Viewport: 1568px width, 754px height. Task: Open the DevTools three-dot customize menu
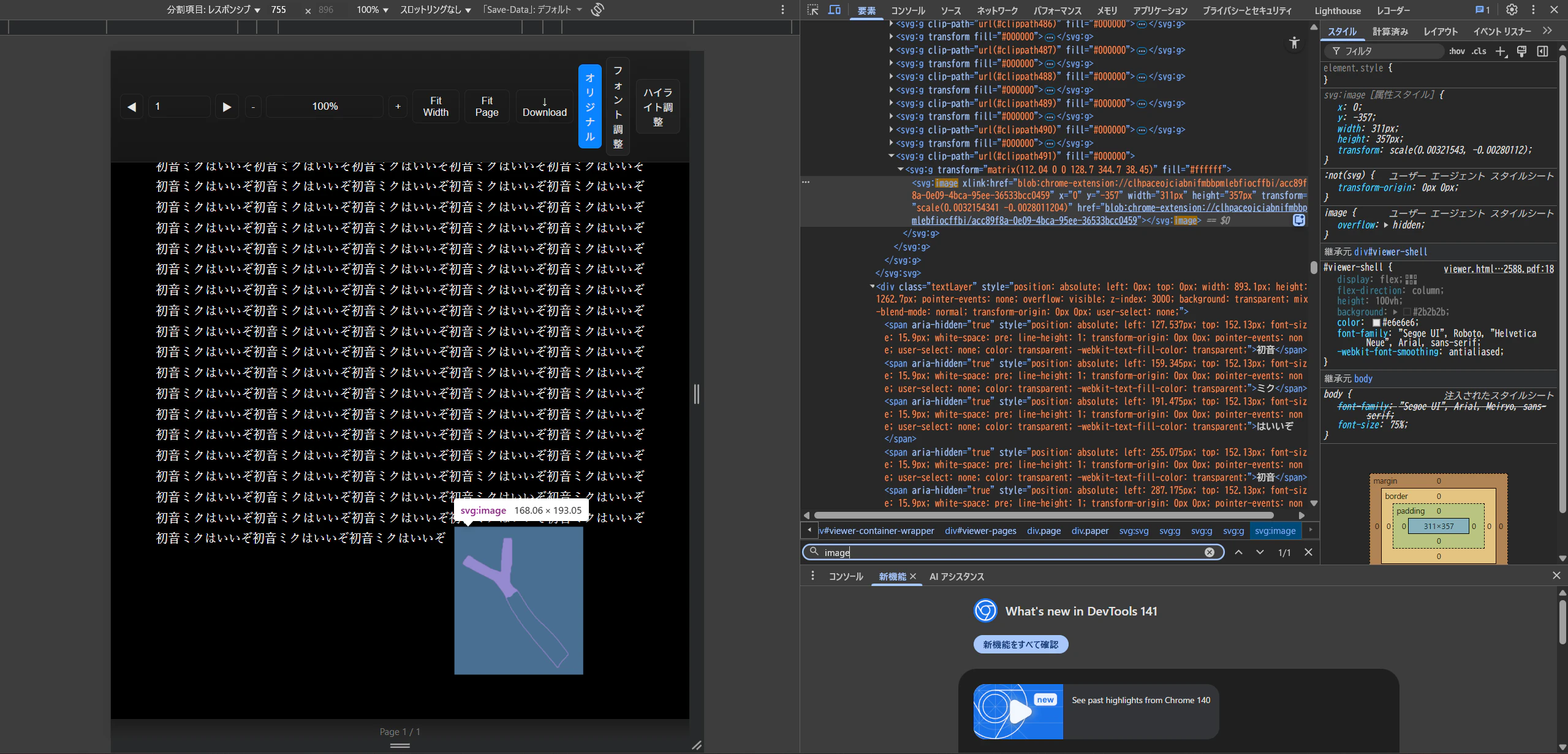[1533, 10]
